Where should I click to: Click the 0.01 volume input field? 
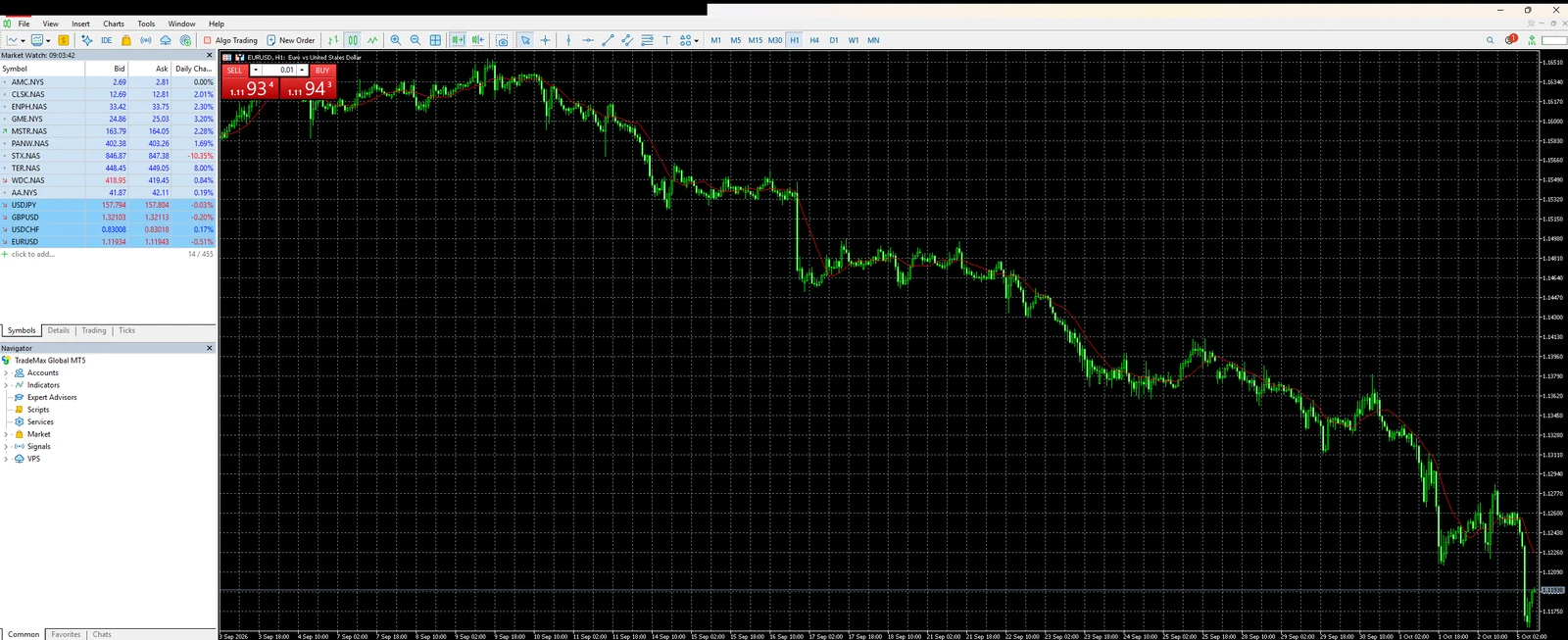[x=279, y=71]
